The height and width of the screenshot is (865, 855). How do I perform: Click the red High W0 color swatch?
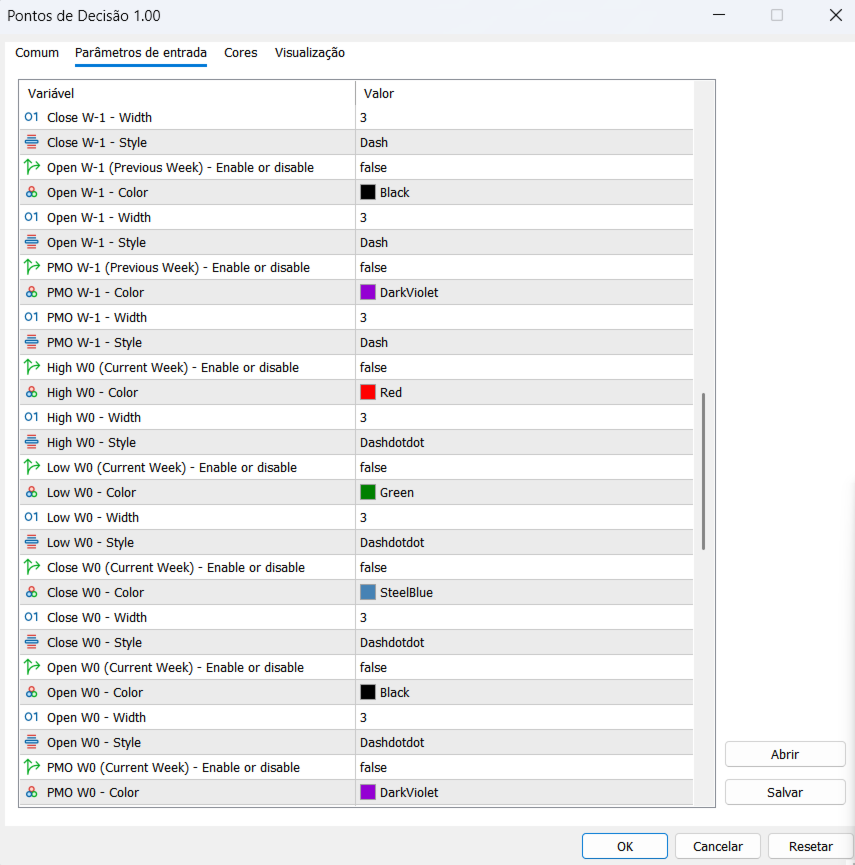coord(368,393)
